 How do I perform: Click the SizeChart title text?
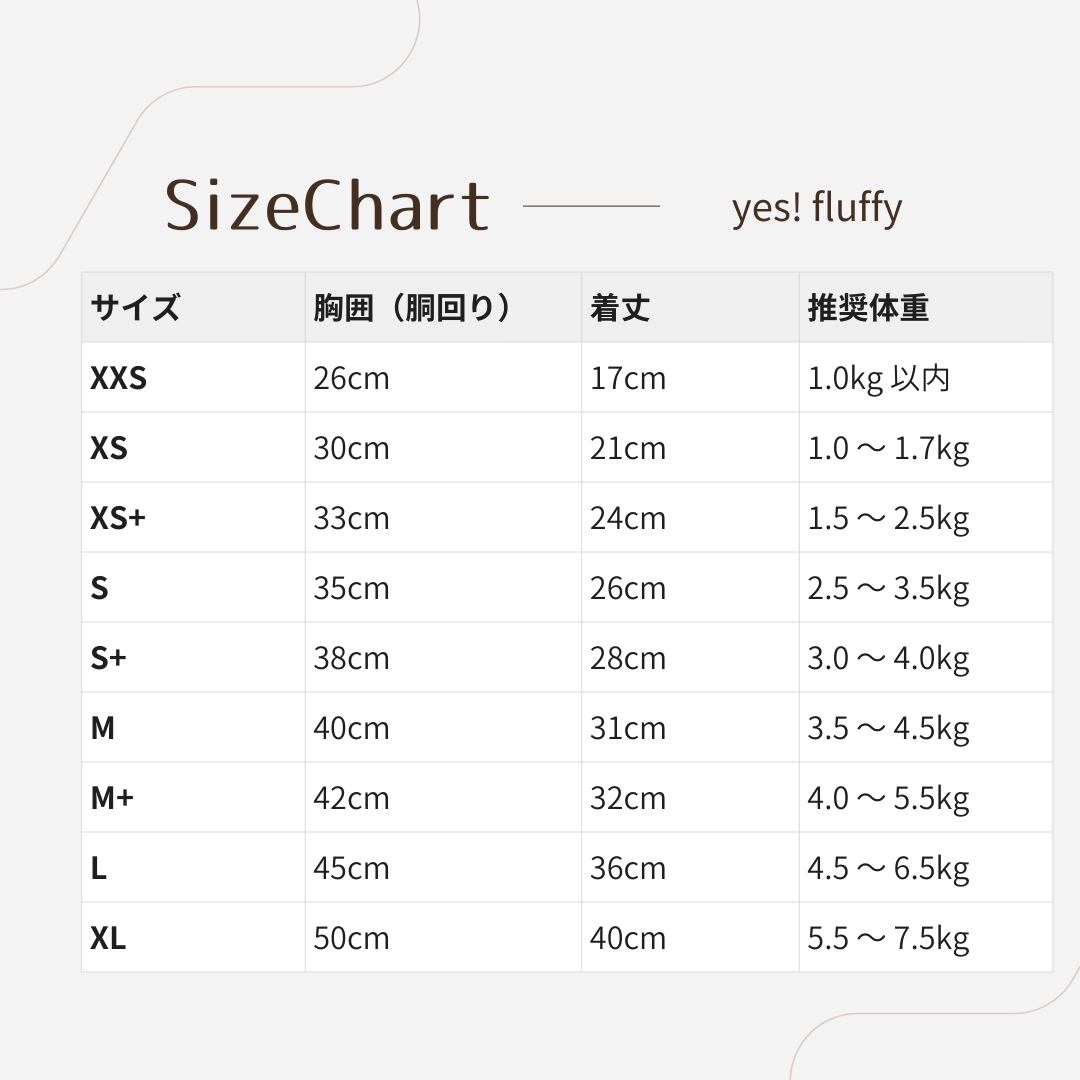point(327,206)
